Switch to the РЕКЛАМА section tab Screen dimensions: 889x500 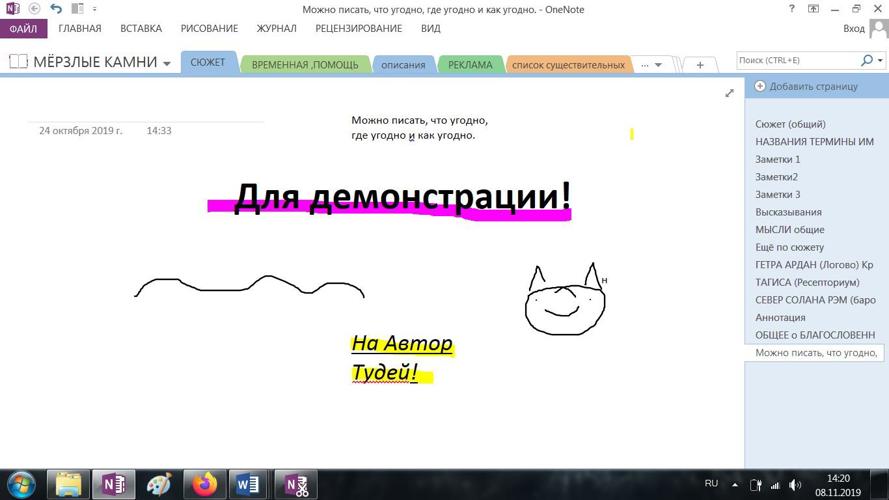click(469, 65)
